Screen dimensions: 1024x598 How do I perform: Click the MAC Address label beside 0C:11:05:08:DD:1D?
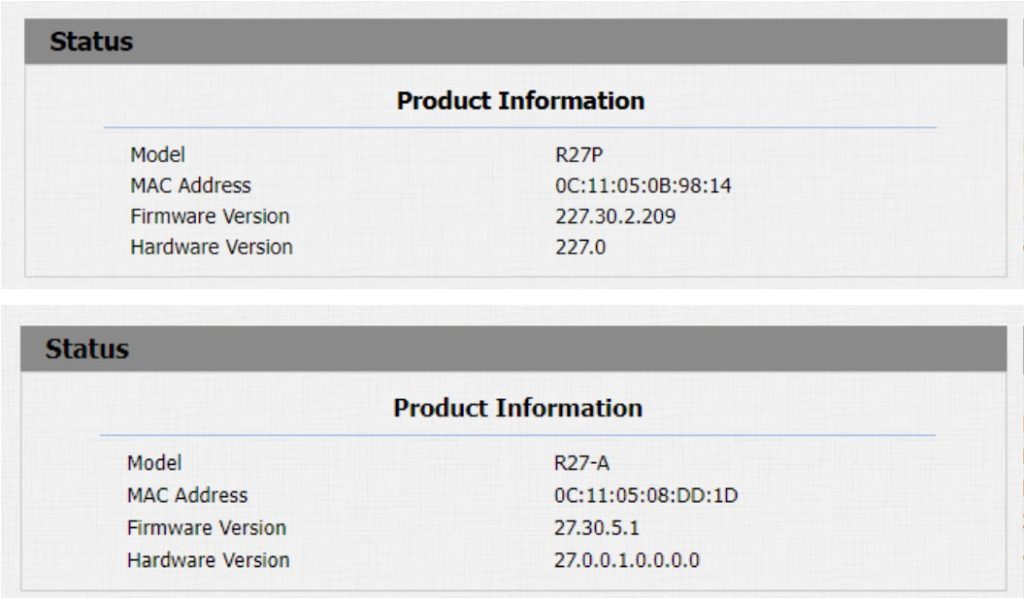(187, 495)
